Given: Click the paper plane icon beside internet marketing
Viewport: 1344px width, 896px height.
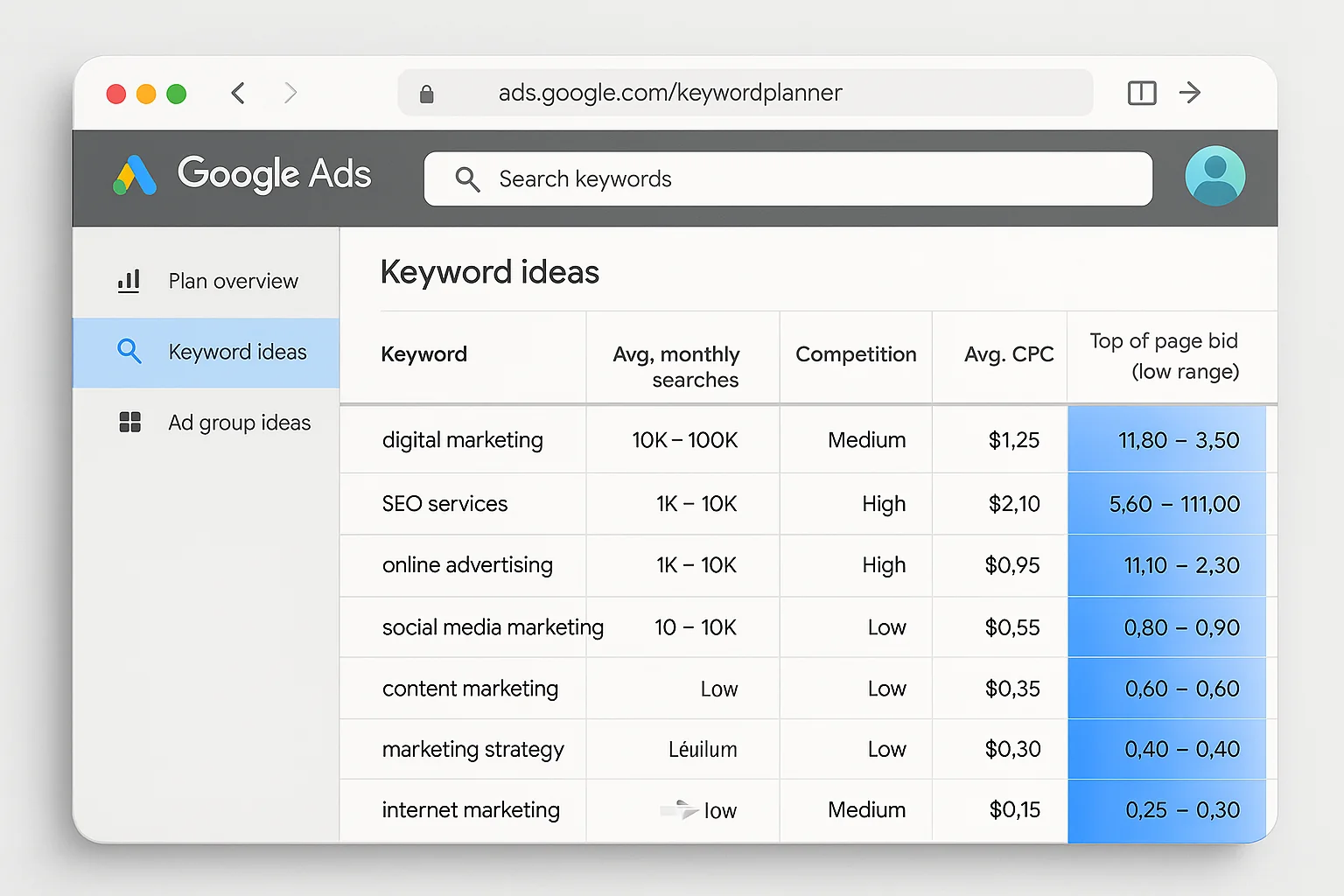Looking at the screenshot, I should [x=681, y=810].
